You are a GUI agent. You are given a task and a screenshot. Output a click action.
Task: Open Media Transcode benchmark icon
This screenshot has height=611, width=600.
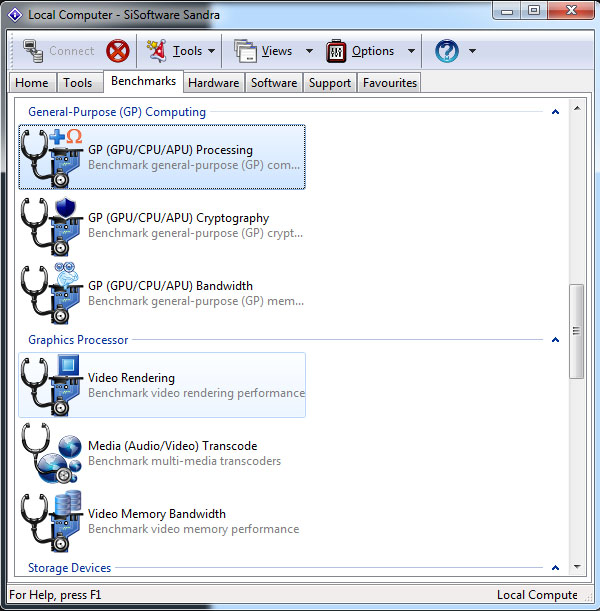coord(52,453)
